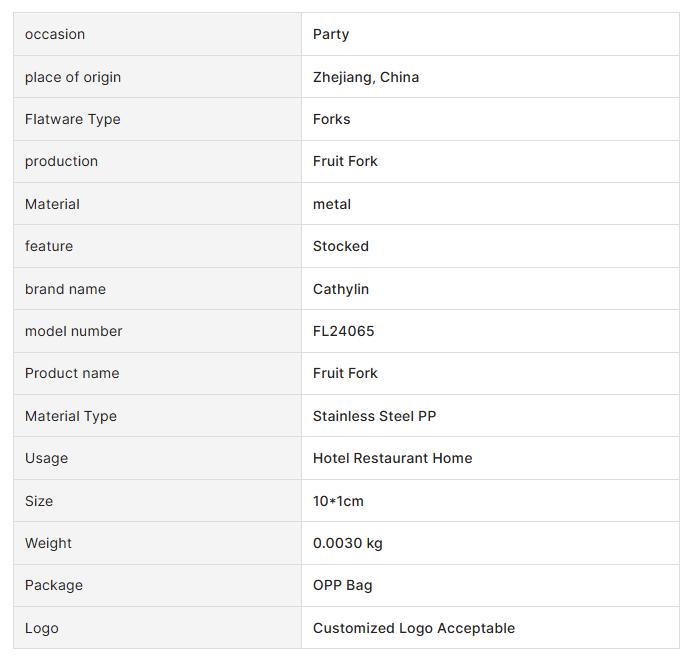Click the '0.0030 kg' weight value
Image resolution: width=692 pixels, height=657 pixels.
point(348,543)
